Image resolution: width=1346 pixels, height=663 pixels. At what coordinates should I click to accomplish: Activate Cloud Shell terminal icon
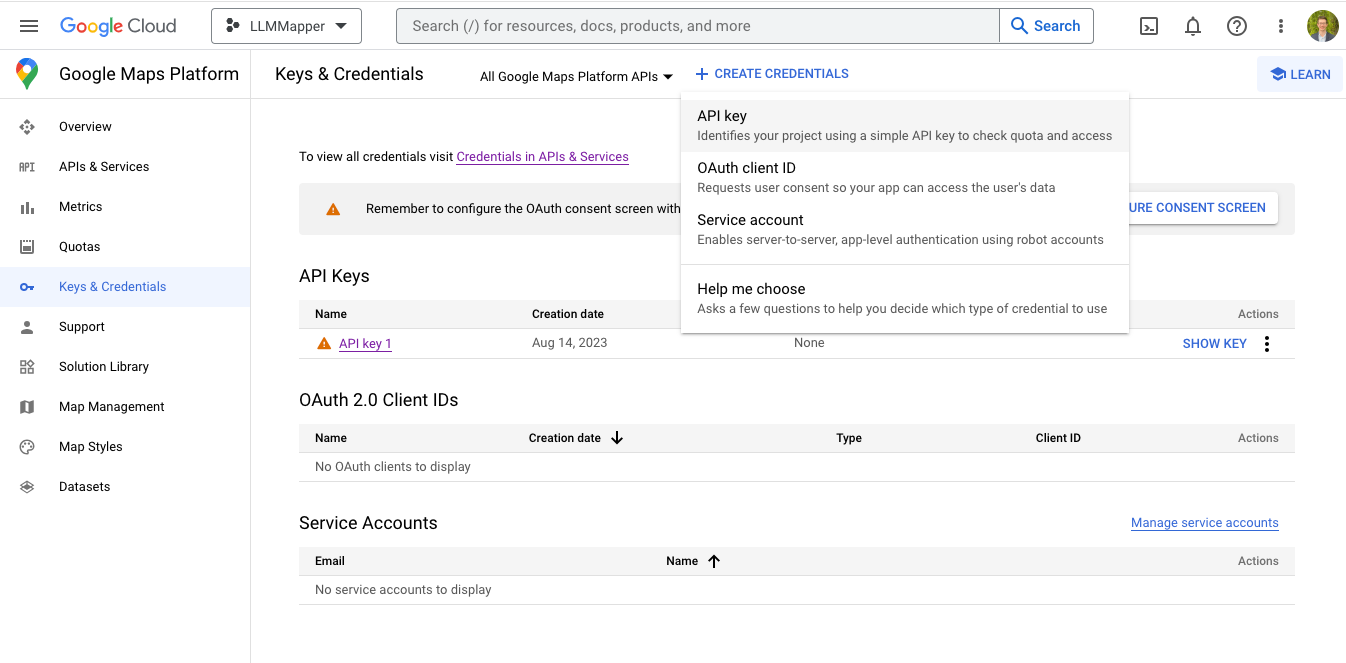[x=1149, y=26]
